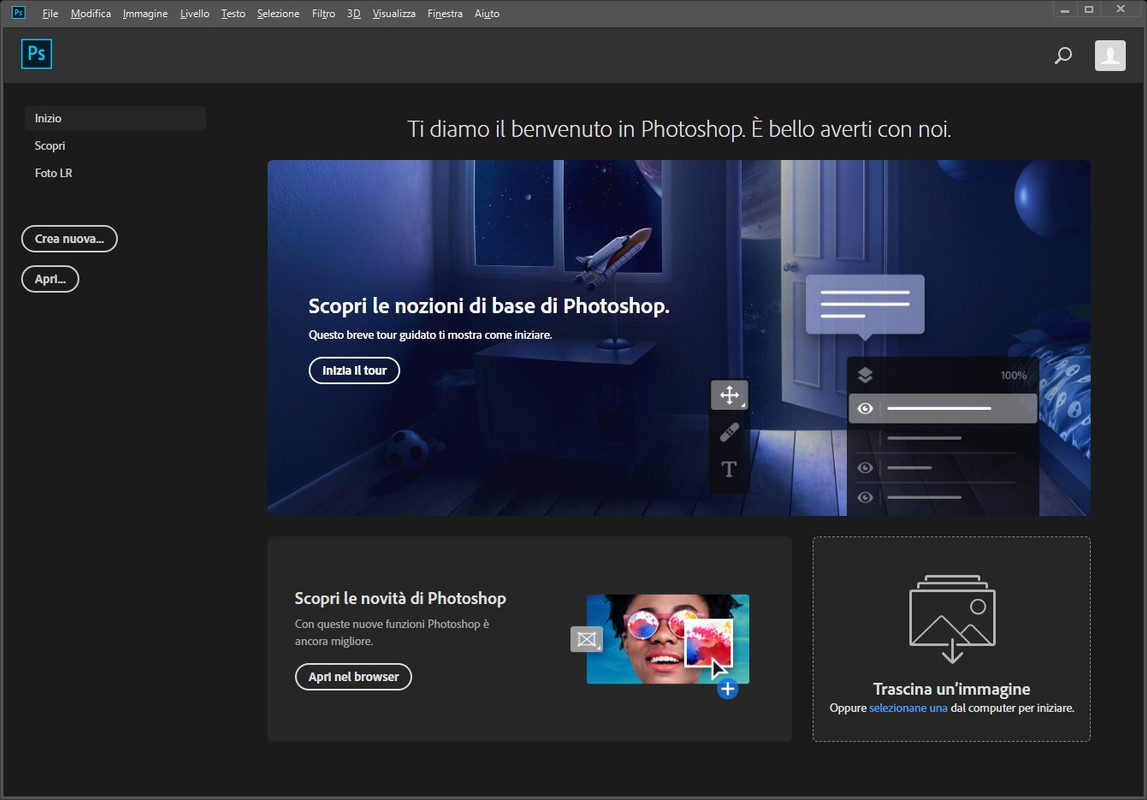Click the Photoshop Ps home logo
1147x800 pixels.
37,53
